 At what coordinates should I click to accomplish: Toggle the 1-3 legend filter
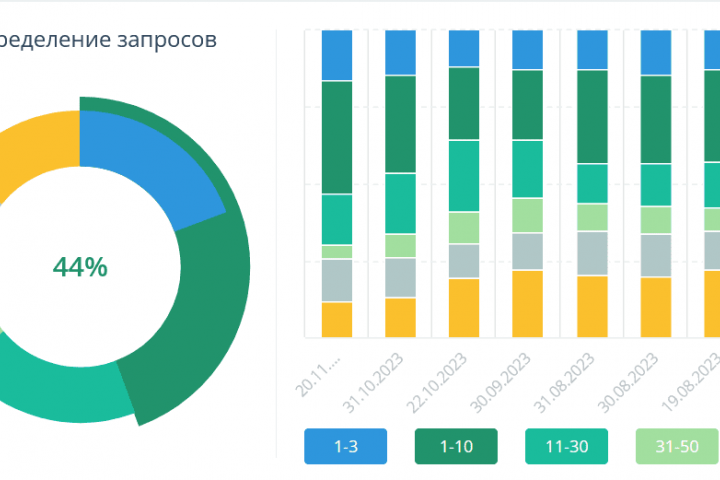345,446
